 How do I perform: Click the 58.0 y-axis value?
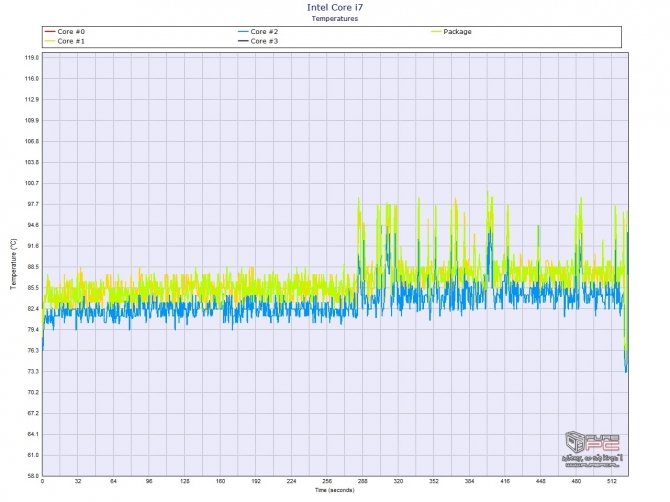coord(32,476)
